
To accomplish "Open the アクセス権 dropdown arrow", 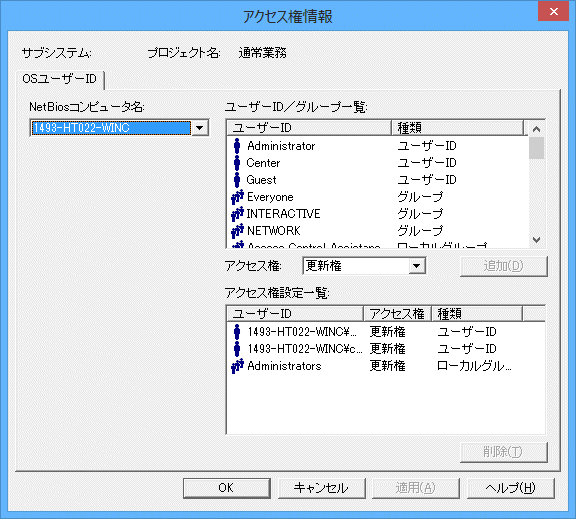I will pos(417,266).
